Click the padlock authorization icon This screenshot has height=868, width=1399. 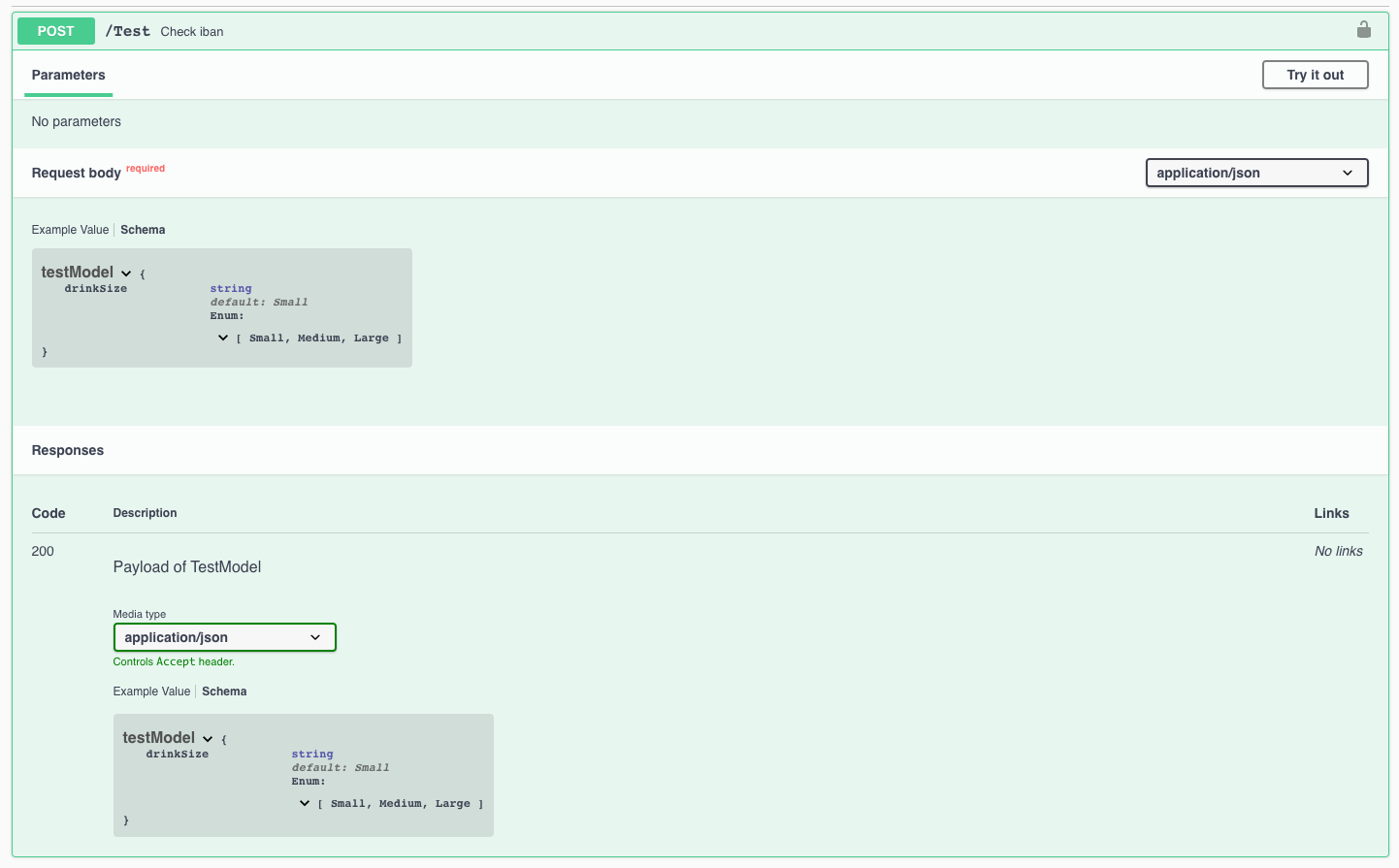[x=1364, y=29]
